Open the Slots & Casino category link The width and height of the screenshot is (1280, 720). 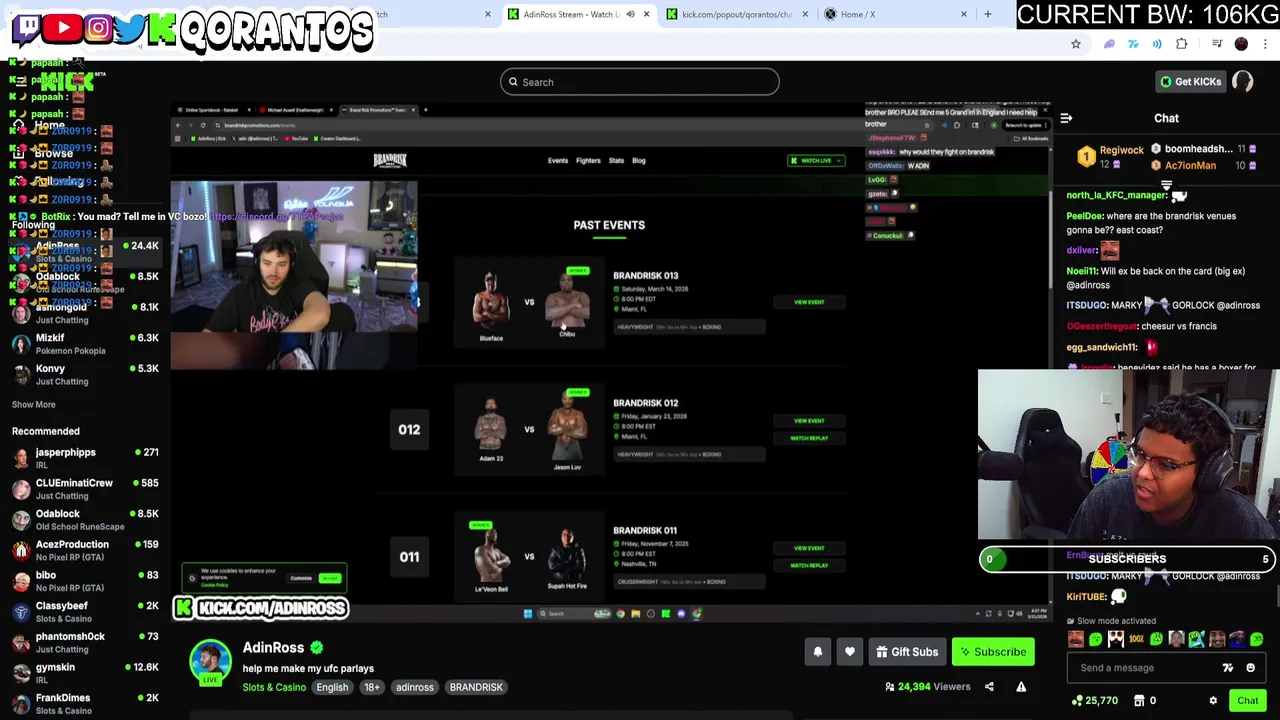[274, 687]
